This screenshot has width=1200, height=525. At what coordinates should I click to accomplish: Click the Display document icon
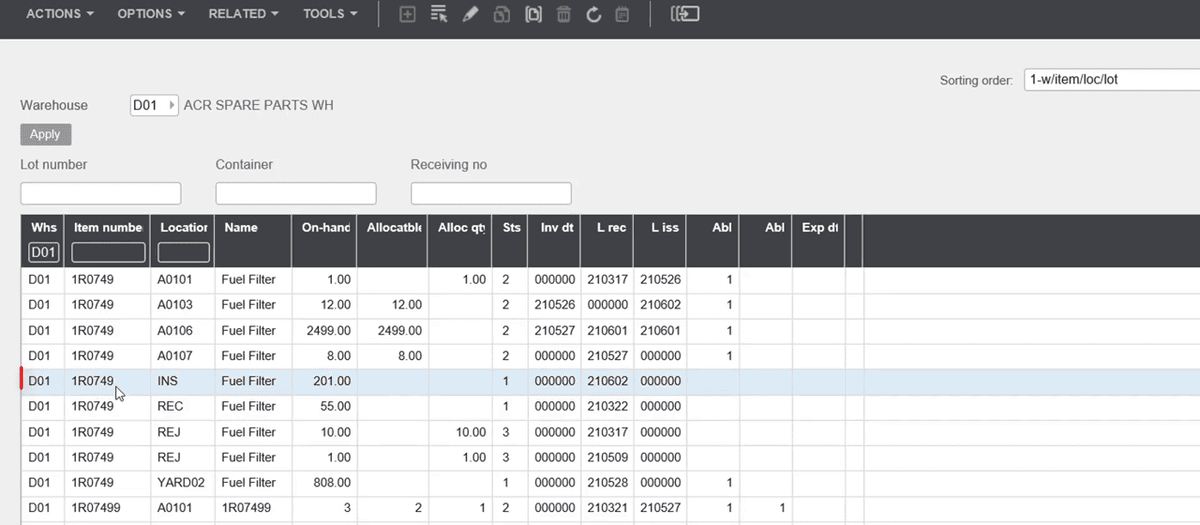pyautogui.click(x=533, y=14)
